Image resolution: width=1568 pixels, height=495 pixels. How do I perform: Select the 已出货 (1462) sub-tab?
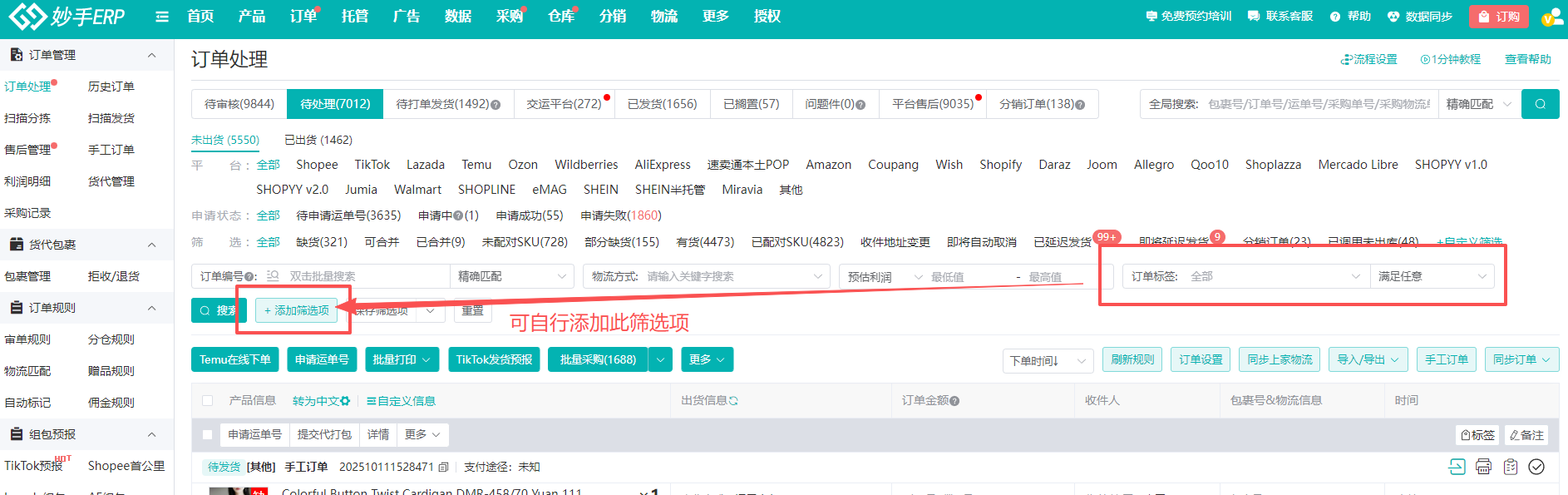[318, 140]
